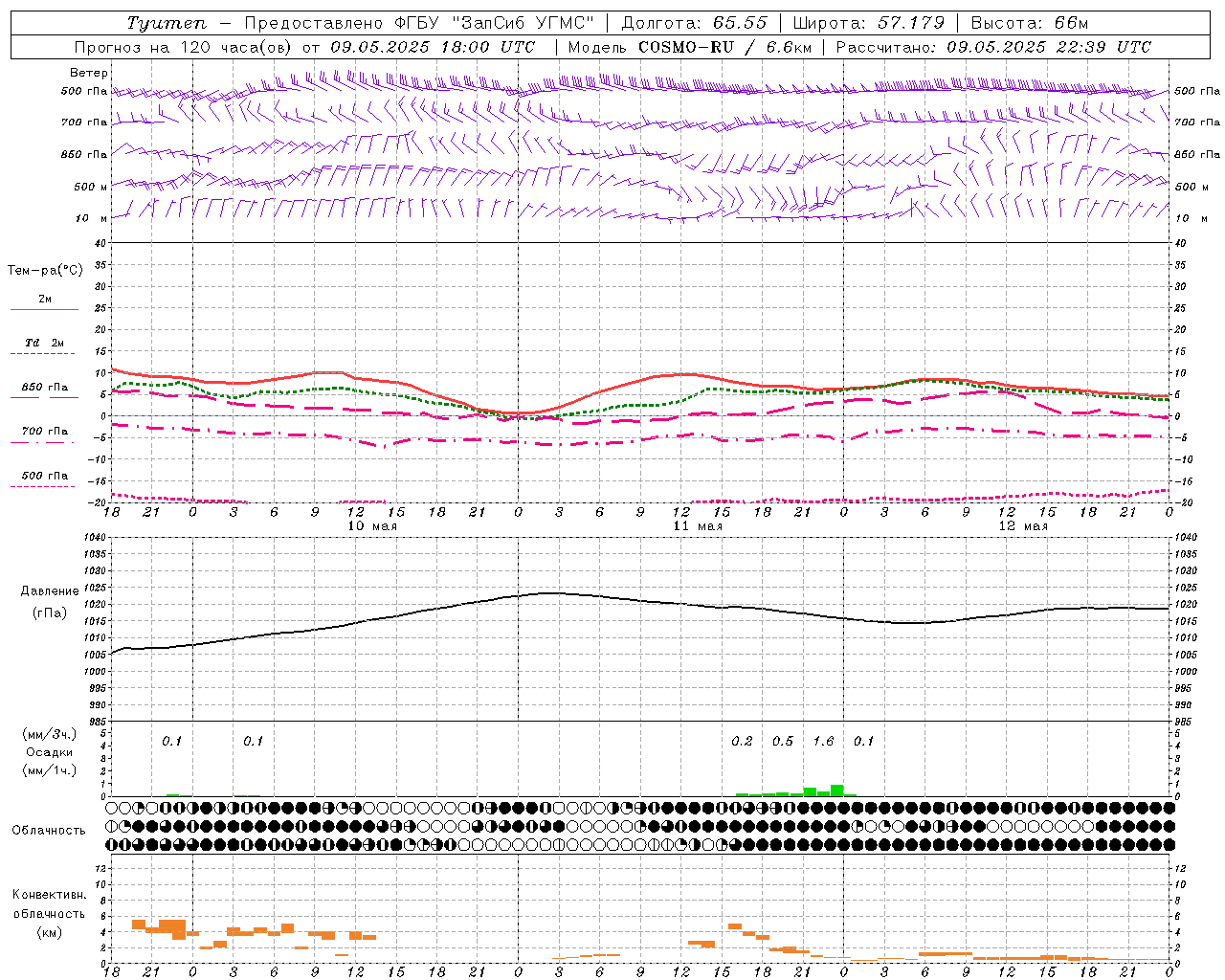Click the '0.2' precipitation amount value
The height and width of the screenshot is (980, 1225).
(742, 741)
